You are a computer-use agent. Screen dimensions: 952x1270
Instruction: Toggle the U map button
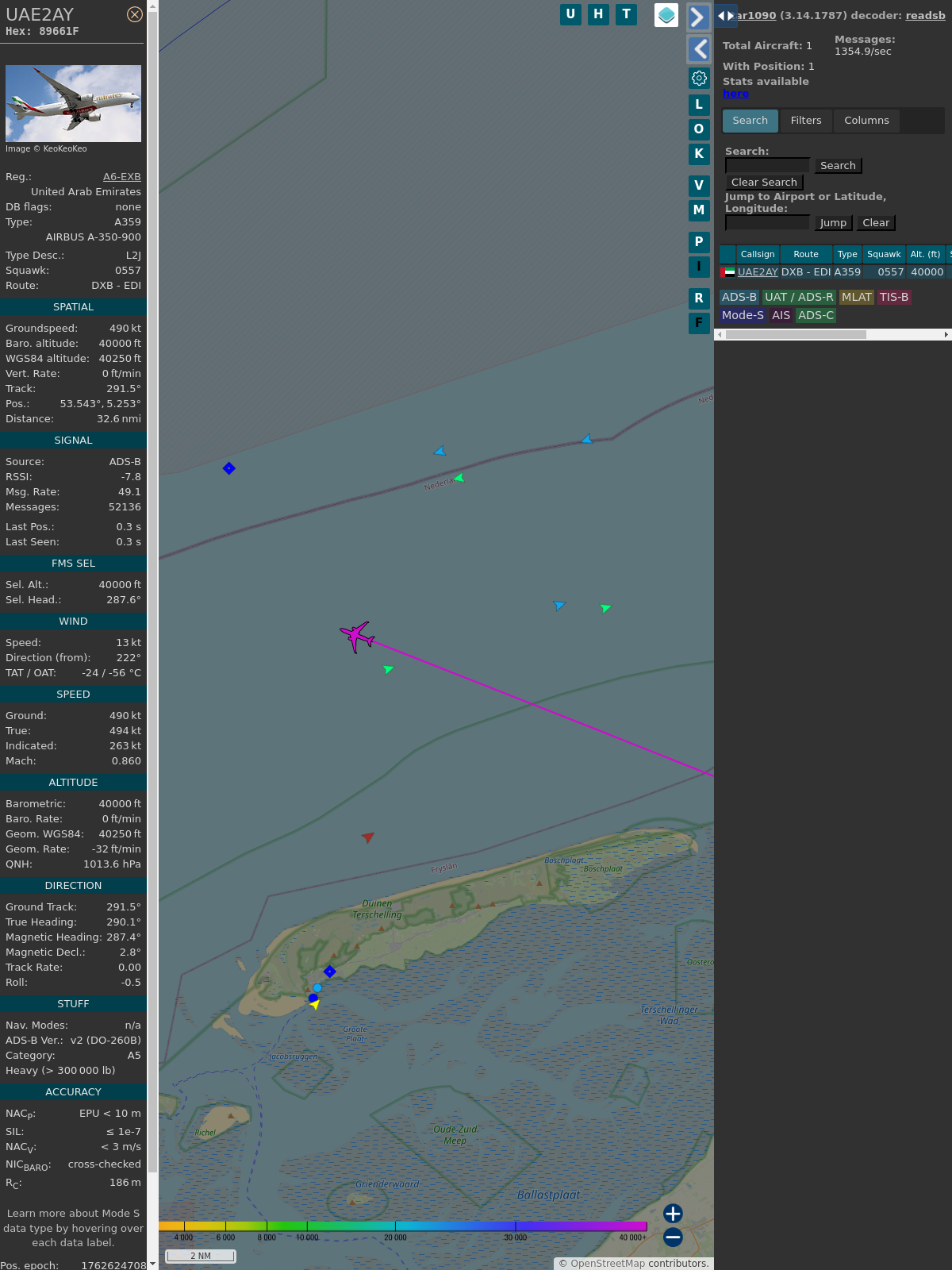point(570,14)
